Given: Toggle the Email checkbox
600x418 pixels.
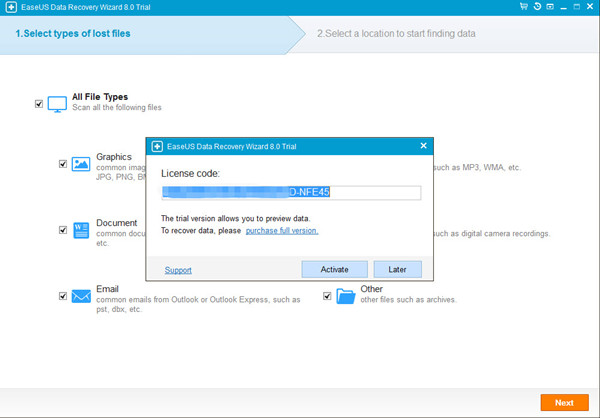Looking at the screenshot, I should (x=63, y=296).
